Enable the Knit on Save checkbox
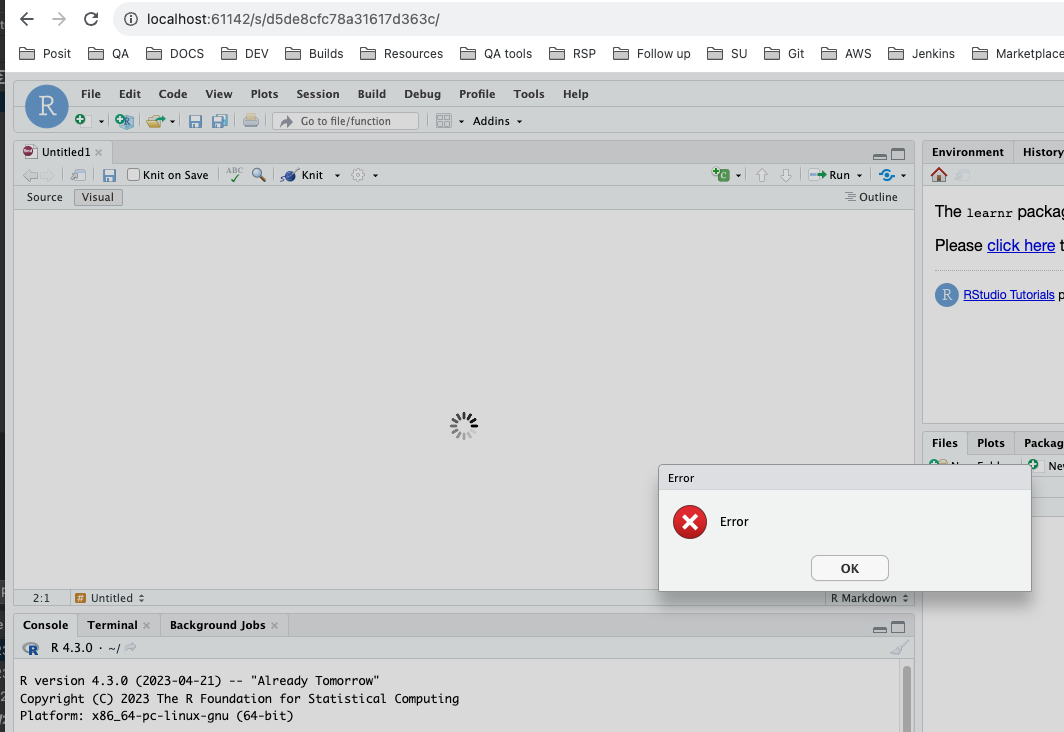 133,174
